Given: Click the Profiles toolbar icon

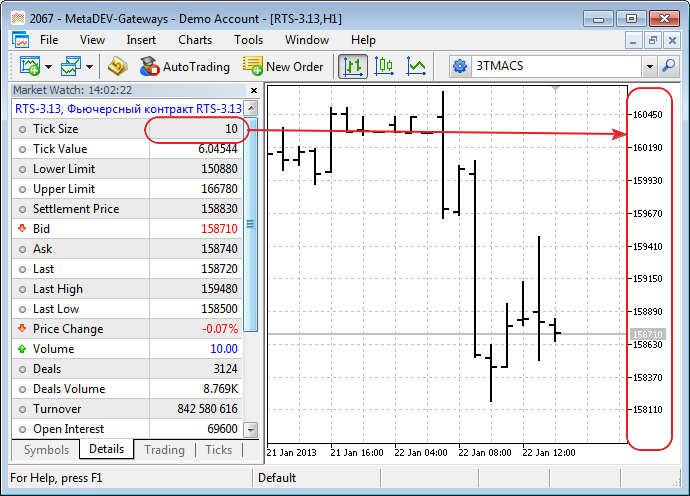Looking at the screenshot, I should (x=71, y=66).
